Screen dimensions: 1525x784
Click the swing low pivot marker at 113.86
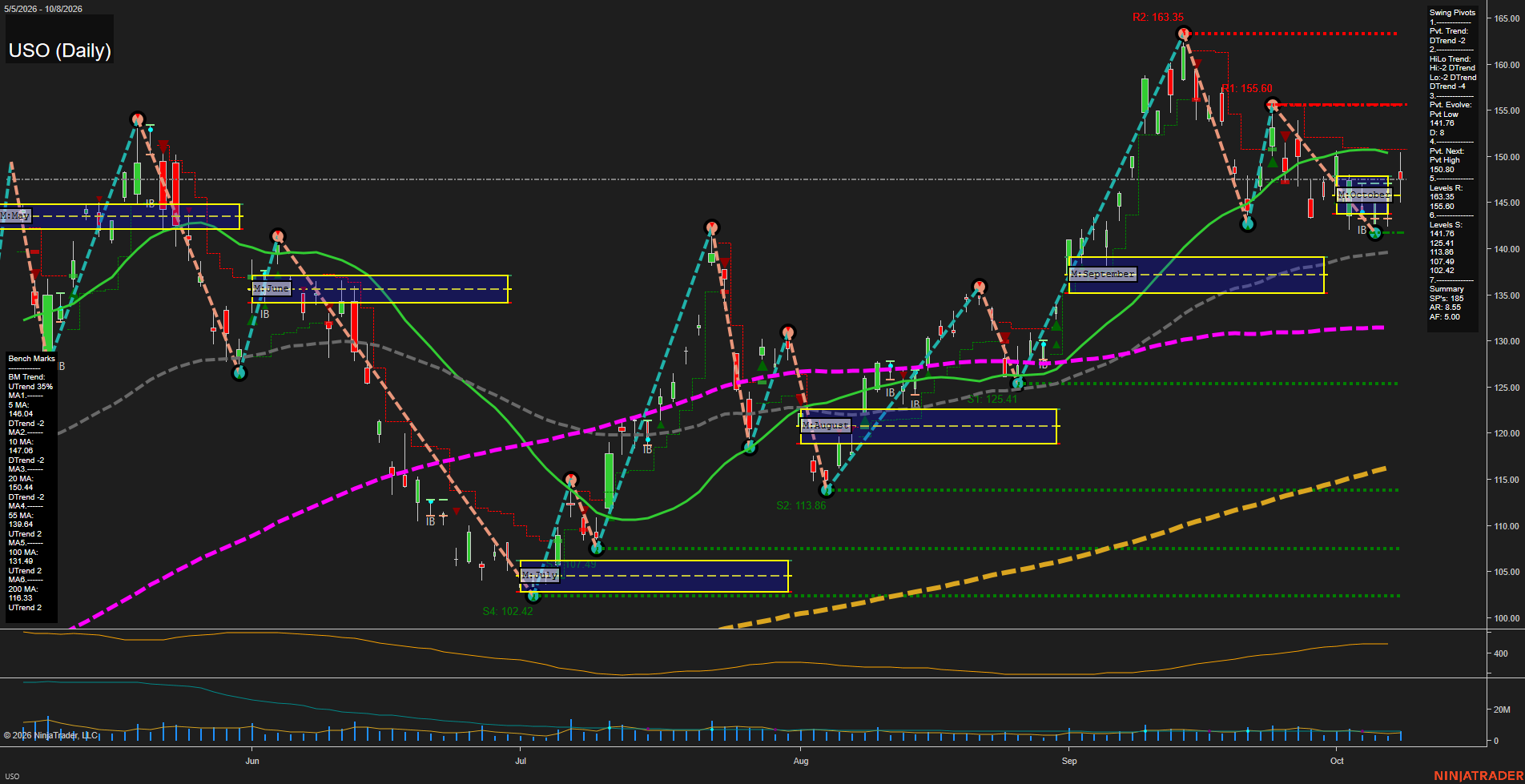[x=827, y=489]
